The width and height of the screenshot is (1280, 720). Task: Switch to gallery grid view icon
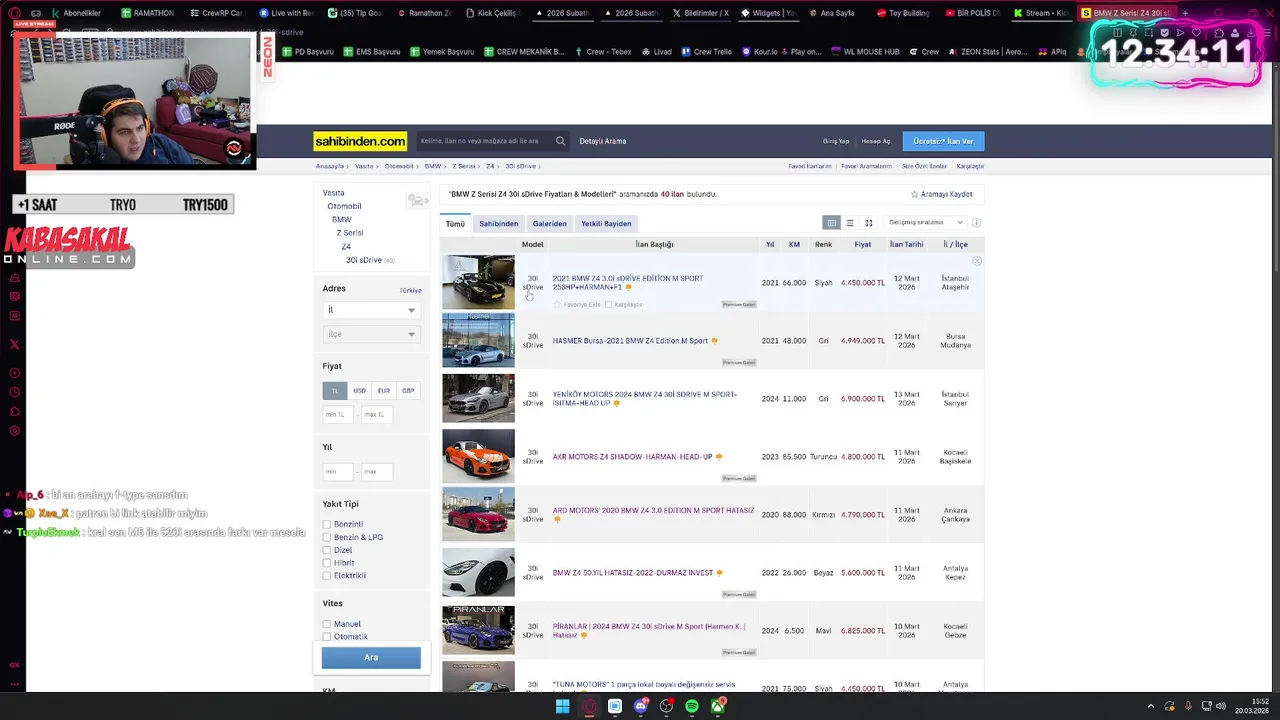pos(868,223)
